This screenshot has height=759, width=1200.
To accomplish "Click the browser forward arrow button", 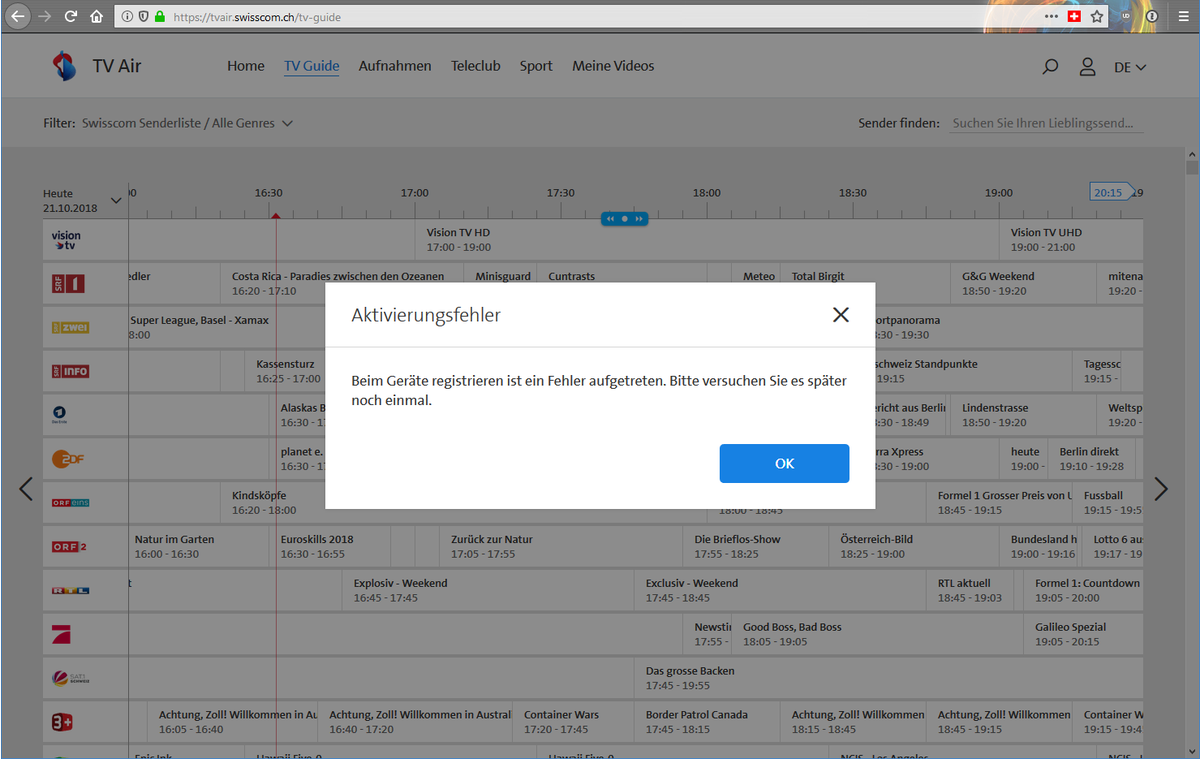I will [45, 16].
